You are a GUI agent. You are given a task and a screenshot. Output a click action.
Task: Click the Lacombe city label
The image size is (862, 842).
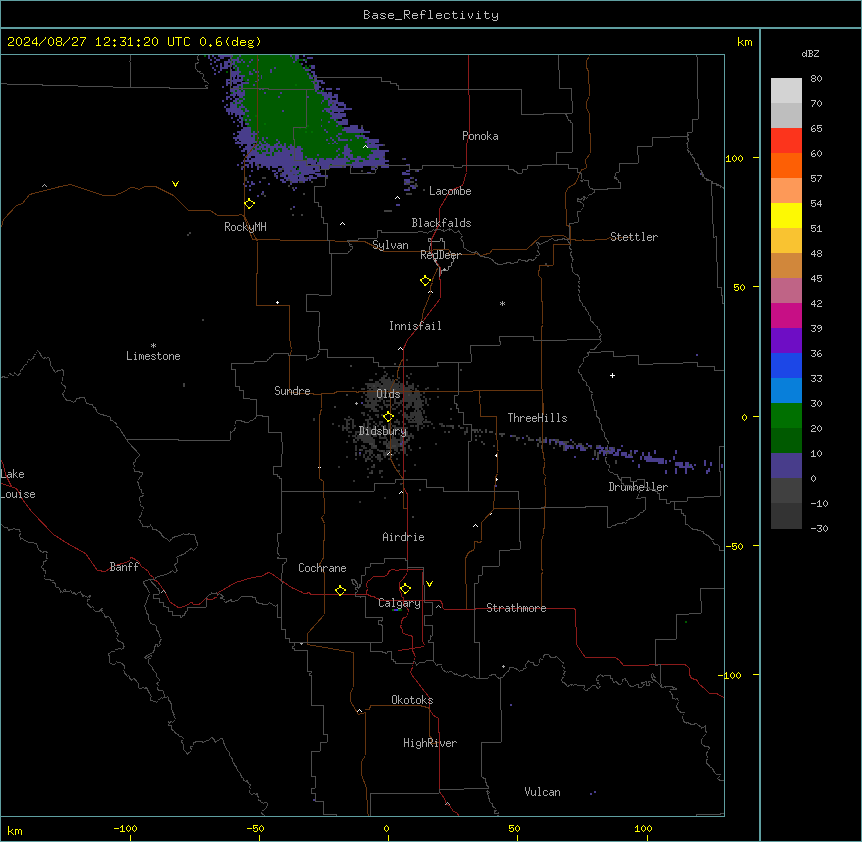pos(450,191)
